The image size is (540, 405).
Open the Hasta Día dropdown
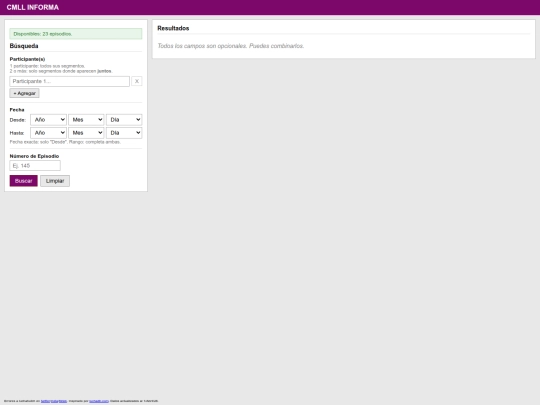pos(124,133)
